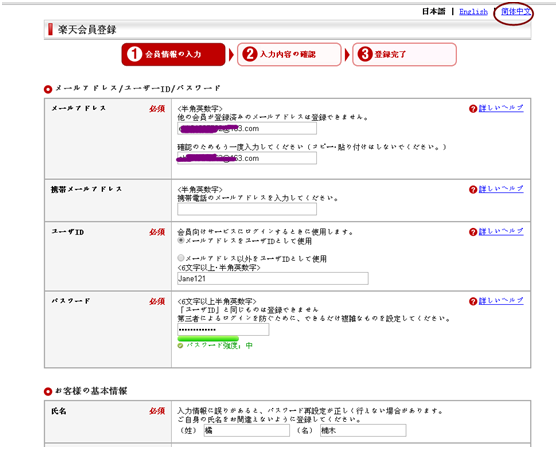Click the surname (姓) field
Screen dimensions: 558x449
pyautogui.click(x=247, y=430)
